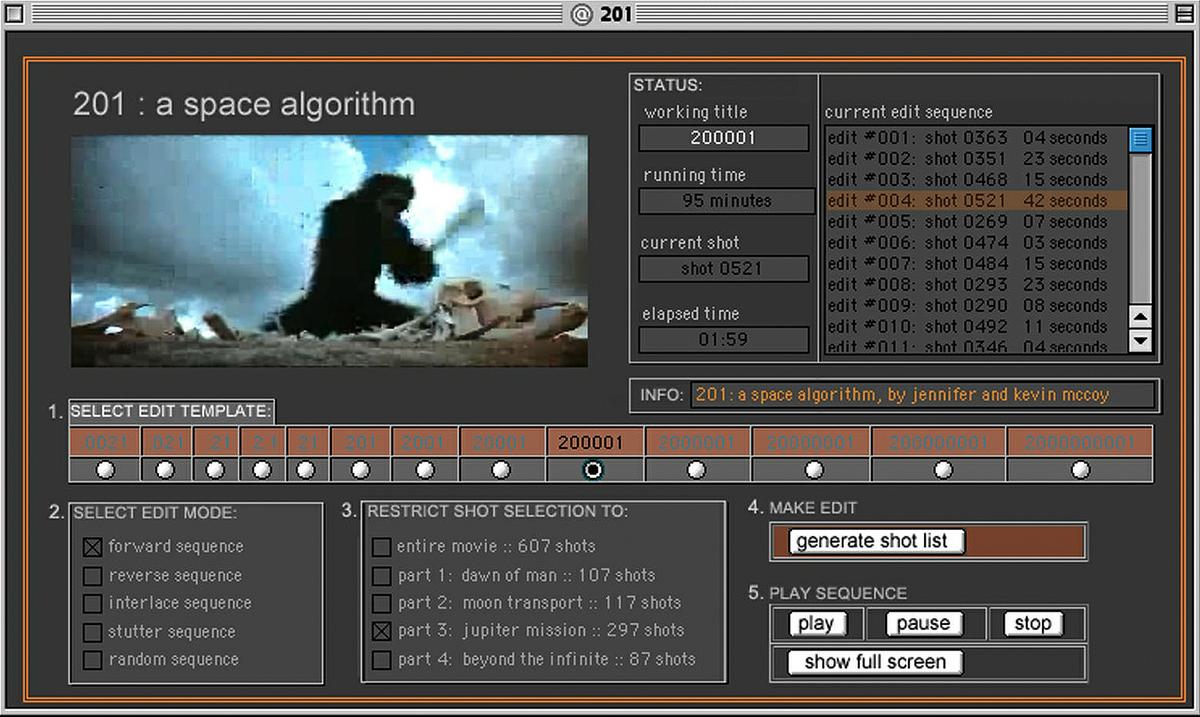Select part 4: beyond the infinite checkbox
Screen dimensions: 1200x717
point(381,660)
